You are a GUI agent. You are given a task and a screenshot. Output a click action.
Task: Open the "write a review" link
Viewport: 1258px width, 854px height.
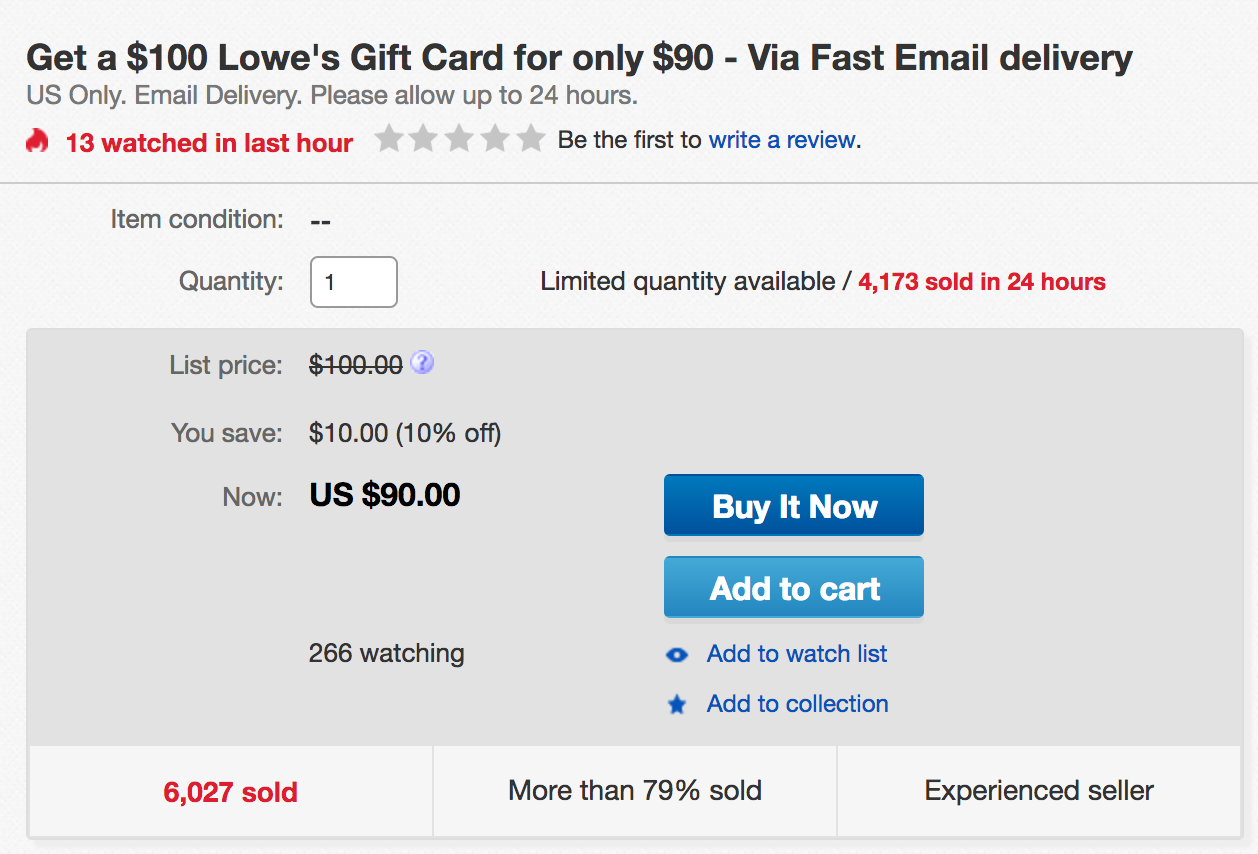(782, 140)
